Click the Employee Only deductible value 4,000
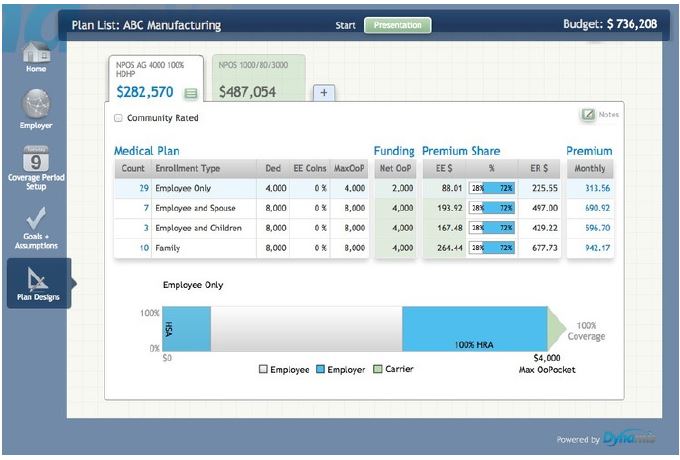 pos(274,188)
